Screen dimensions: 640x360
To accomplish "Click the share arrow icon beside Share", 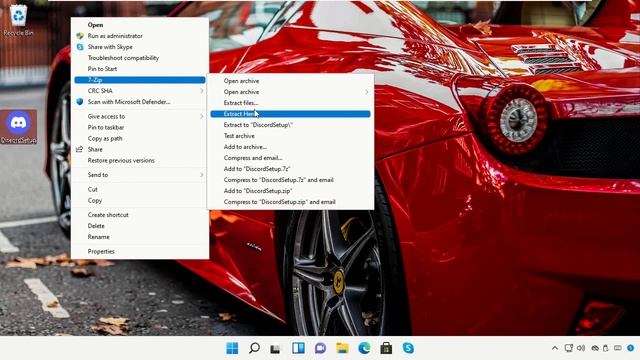I will pyautogui.click(x=80, y=149).
